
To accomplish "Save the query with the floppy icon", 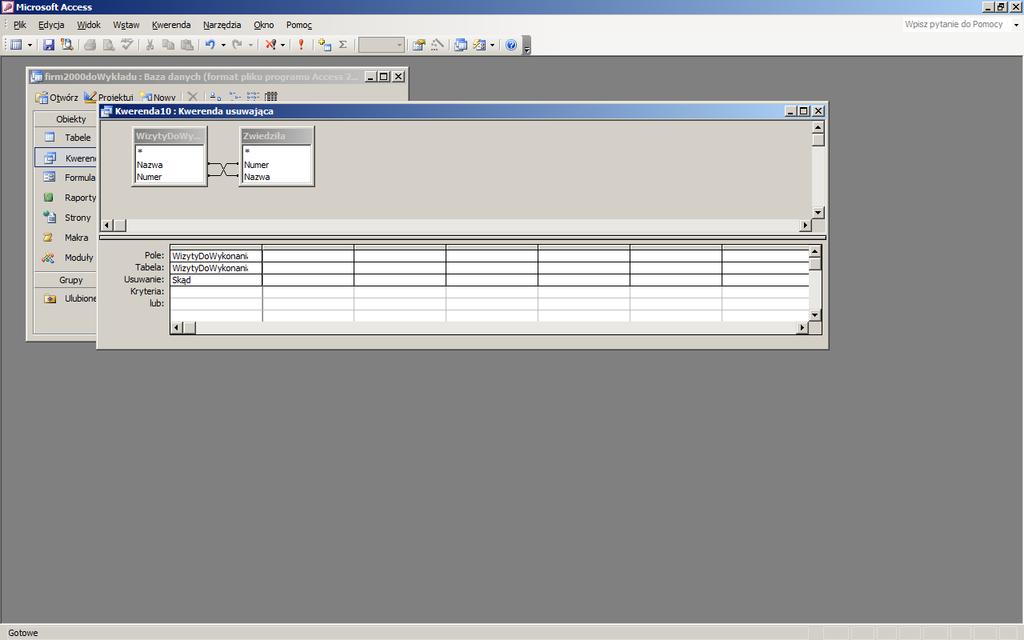I will point(48,44).
